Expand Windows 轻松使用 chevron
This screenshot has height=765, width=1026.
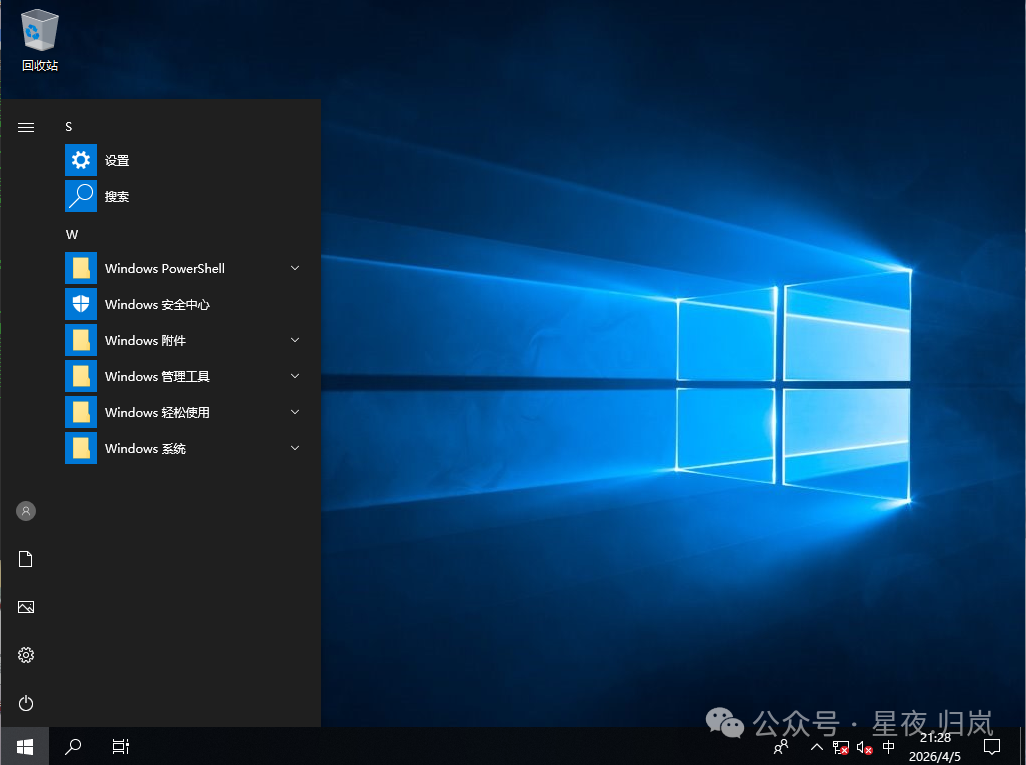coord(295,412)
